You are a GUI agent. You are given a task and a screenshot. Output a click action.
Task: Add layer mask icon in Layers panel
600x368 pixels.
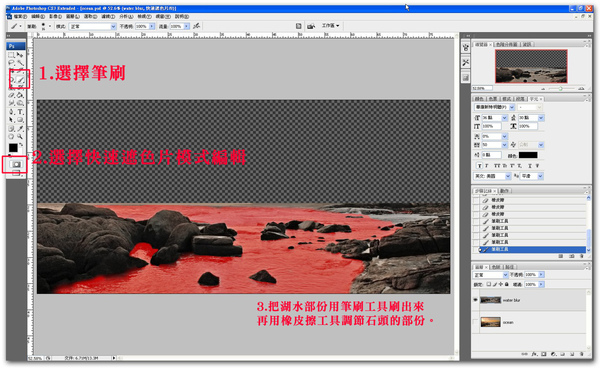543,354
